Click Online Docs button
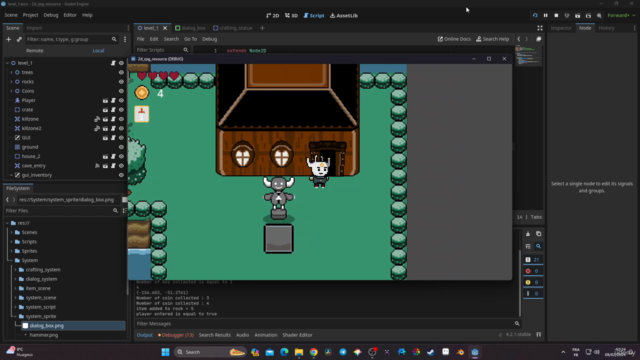The image size is (640, 360). pyautogui.click(x=454, y=39)
